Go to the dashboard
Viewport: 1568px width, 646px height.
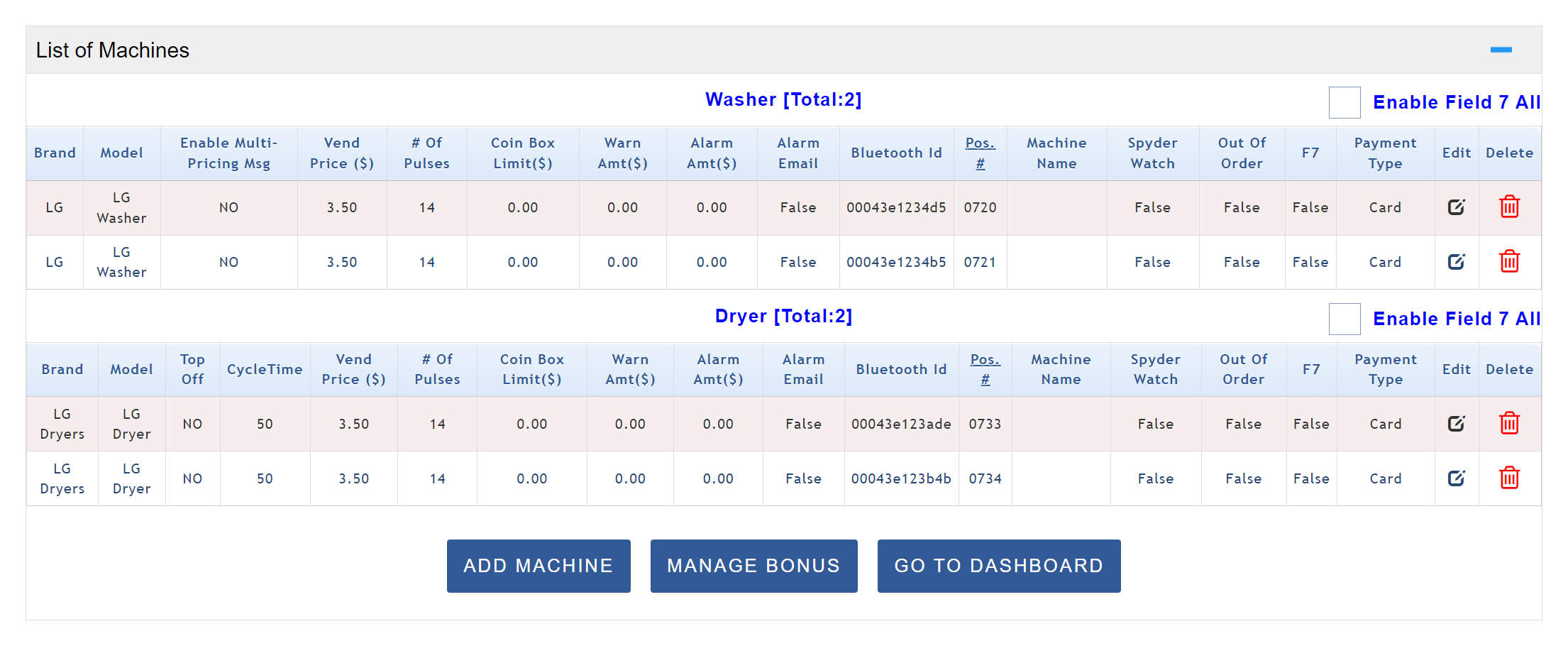pos(998,566)
